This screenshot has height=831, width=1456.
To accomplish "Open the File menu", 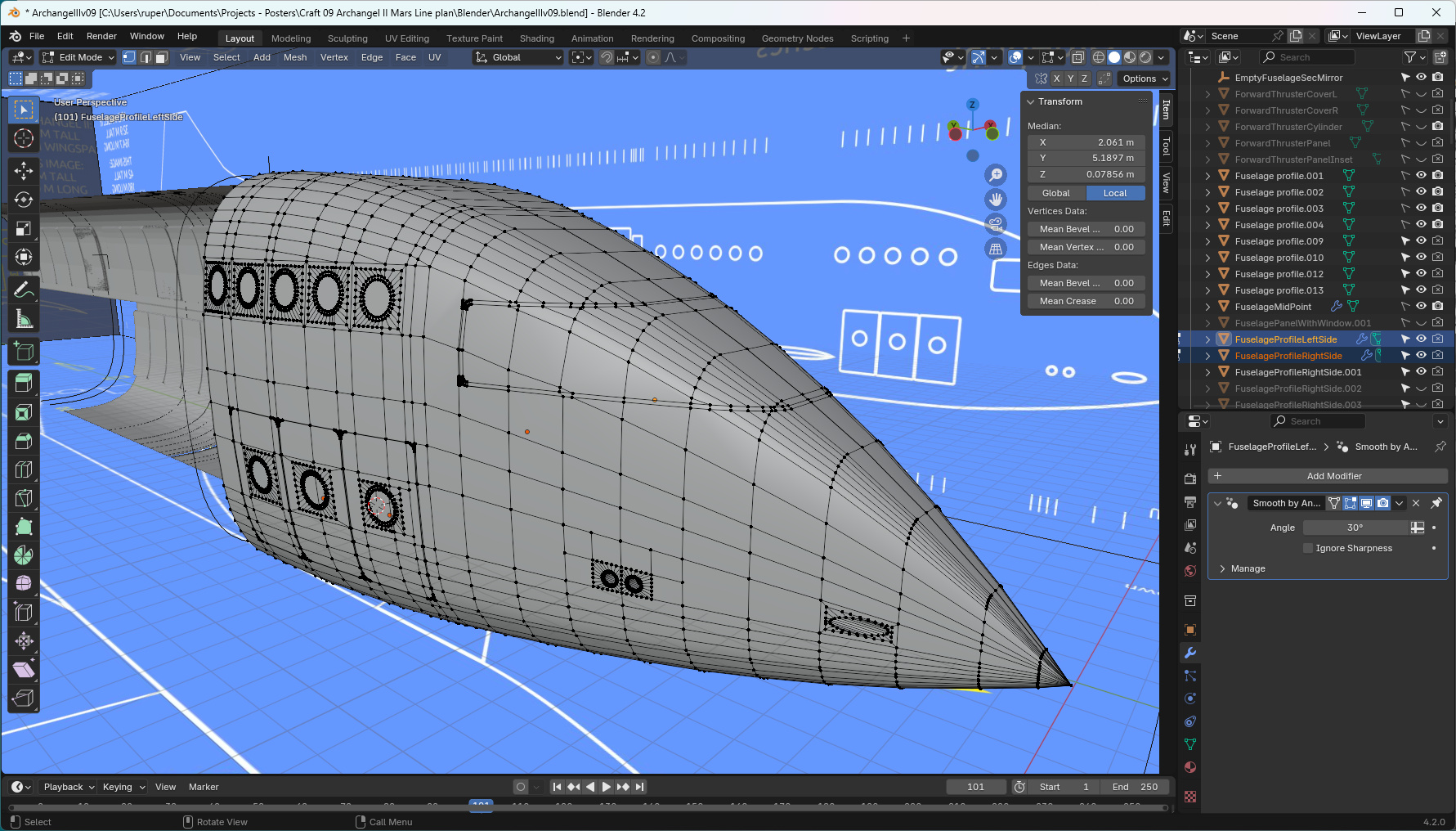I will tap(37, 36).
